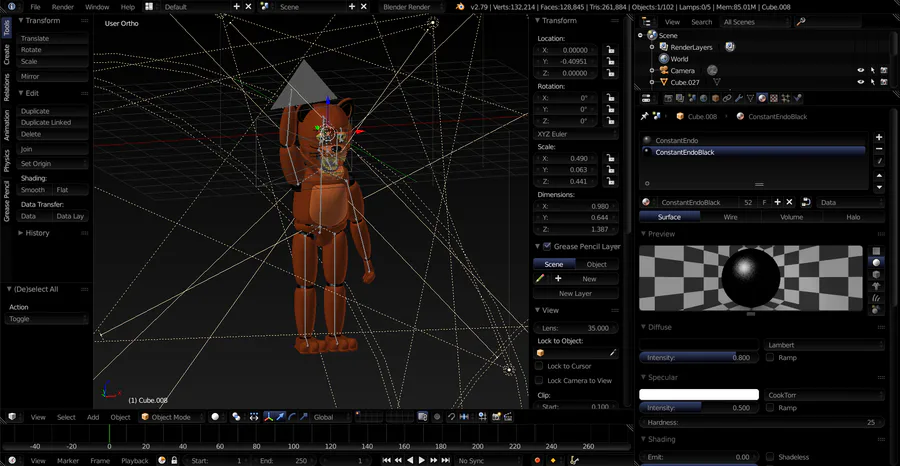Switch to the Halo material type tab

coord(853,217)
